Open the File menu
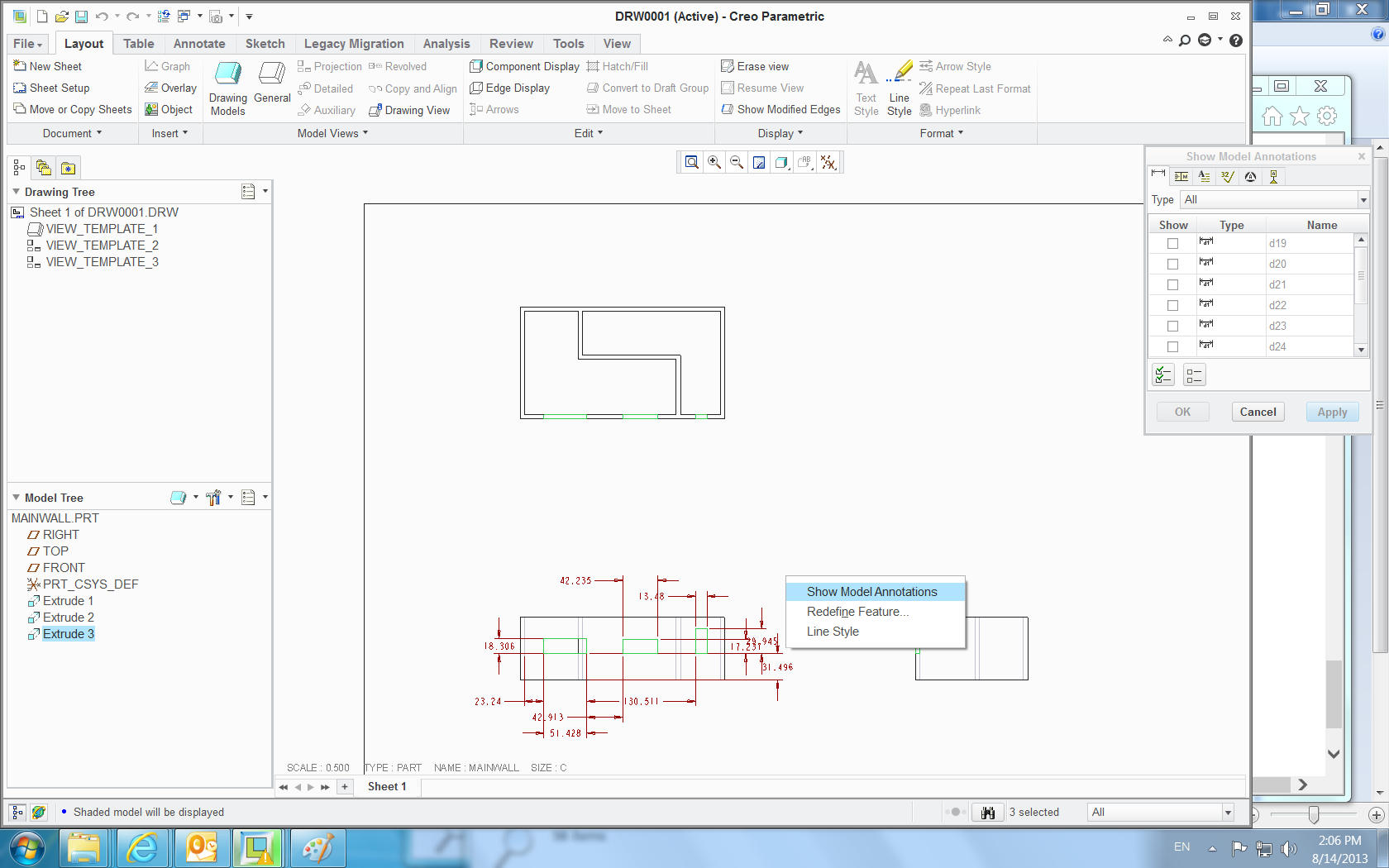The height and width of the screenshot is (868, 1389). click(x=28, y=44)
